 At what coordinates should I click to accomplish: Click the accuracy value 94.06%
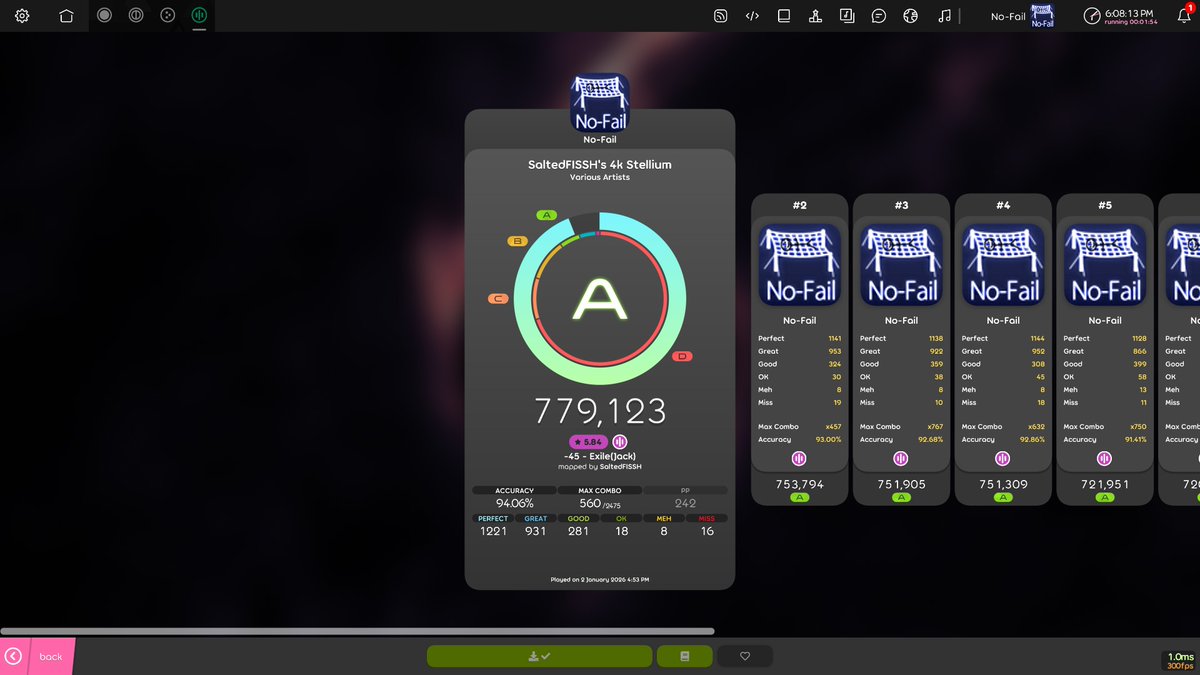pos(515,503)
